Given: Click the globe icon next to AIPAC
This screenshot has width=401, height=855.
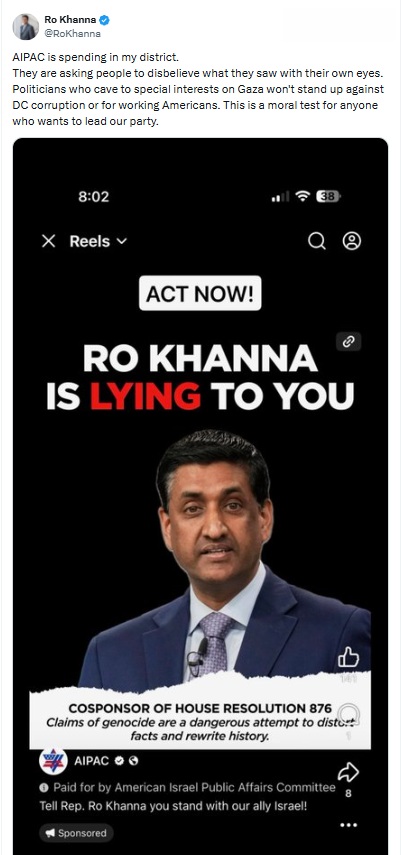Looking at the screenshot, I should click(133, 761).
